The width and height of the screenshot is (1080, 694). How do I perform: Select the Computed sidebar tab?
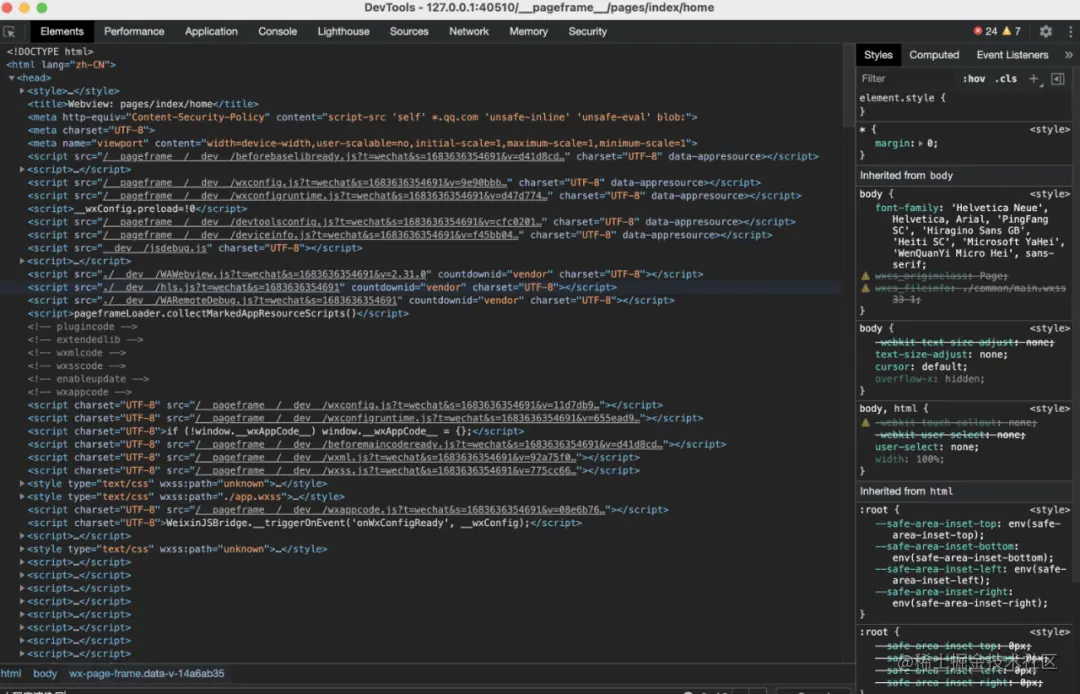click(x=934, y=55)
